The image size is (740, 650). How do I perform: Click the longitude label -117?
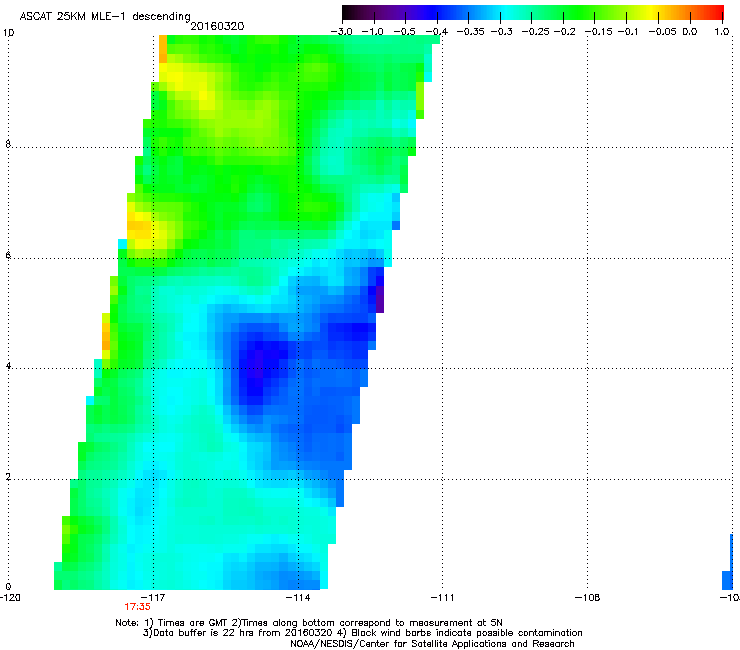click(153, 598)
